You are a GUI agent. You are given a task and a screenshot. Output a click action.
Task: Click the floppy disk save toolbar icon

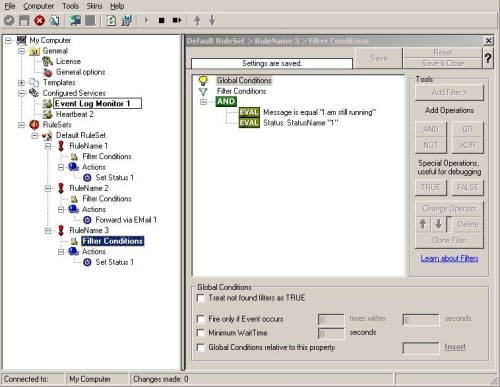(24, 21)
